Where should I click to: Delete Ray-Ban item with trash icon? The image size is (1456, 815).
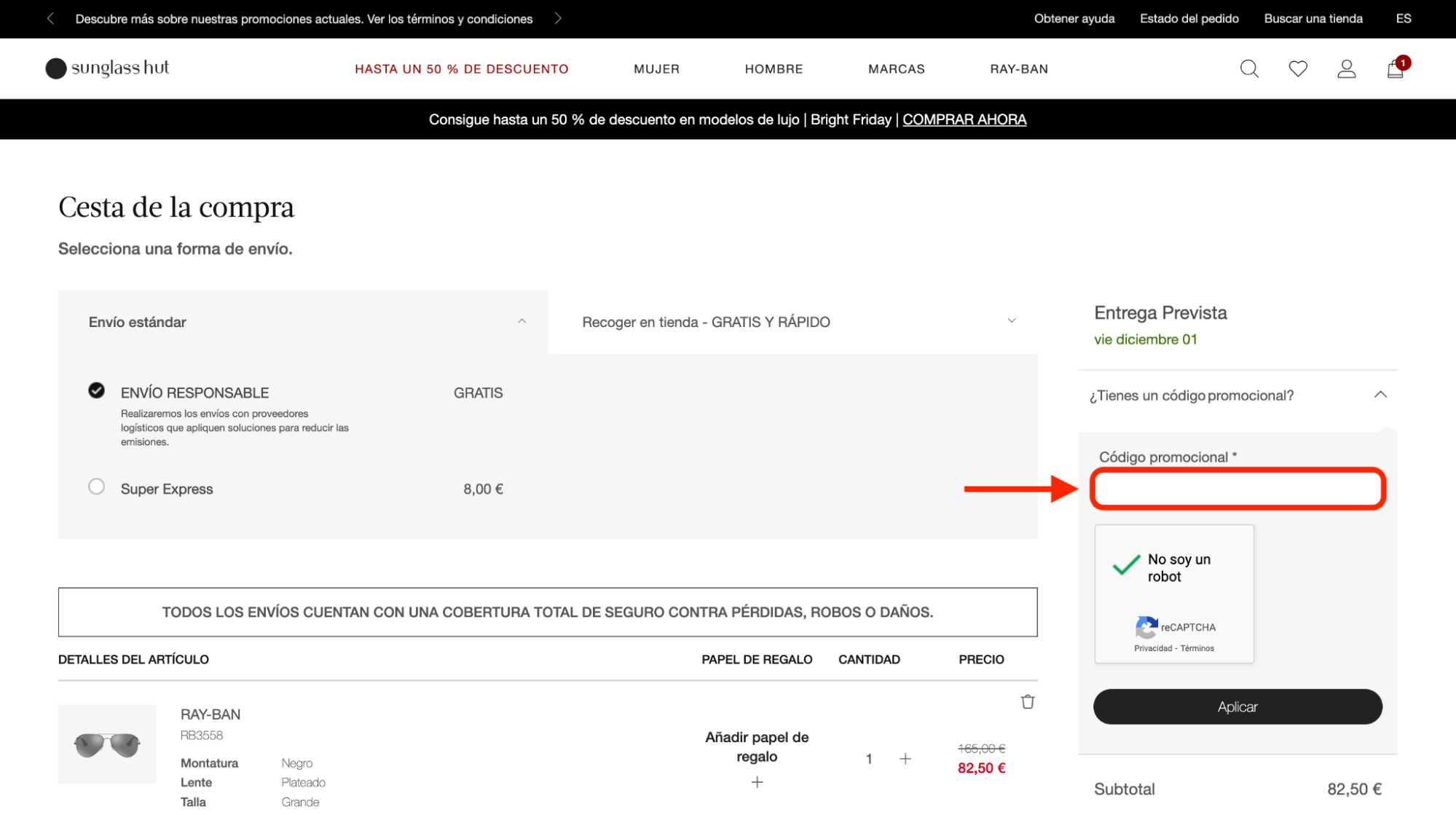pyautogui.click(x=1028, y=701)
